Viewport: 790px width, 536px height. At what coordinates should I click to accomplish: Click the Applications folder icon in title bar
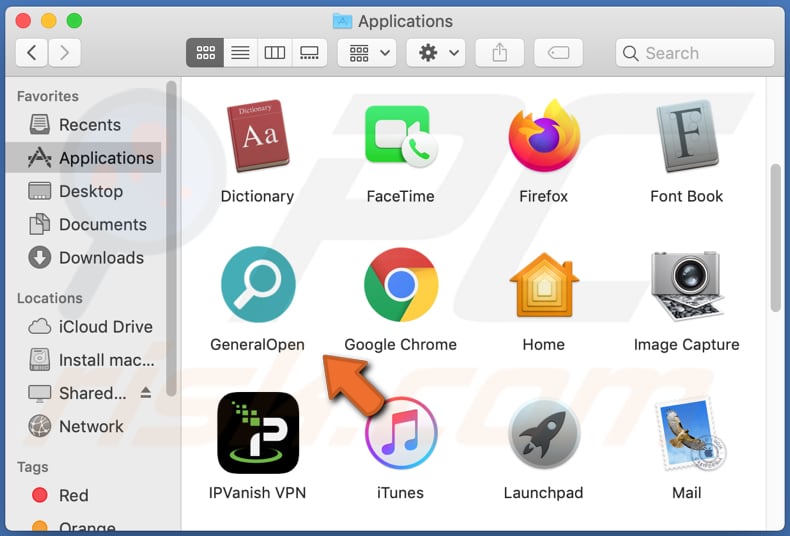pyautogui.click(x=343, y=21)
